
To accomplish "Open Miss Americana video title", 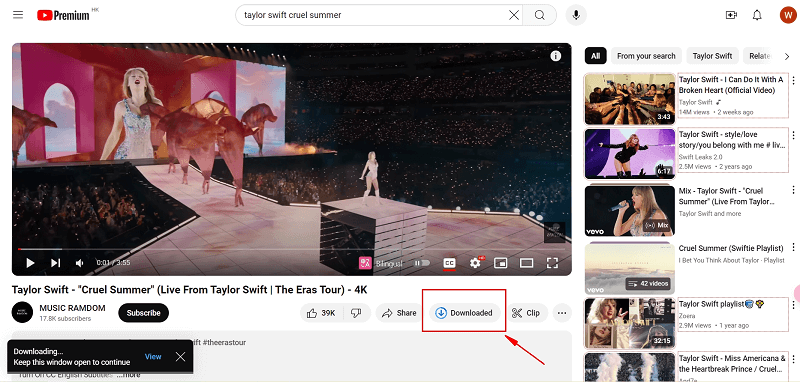I will coord(732,363).
